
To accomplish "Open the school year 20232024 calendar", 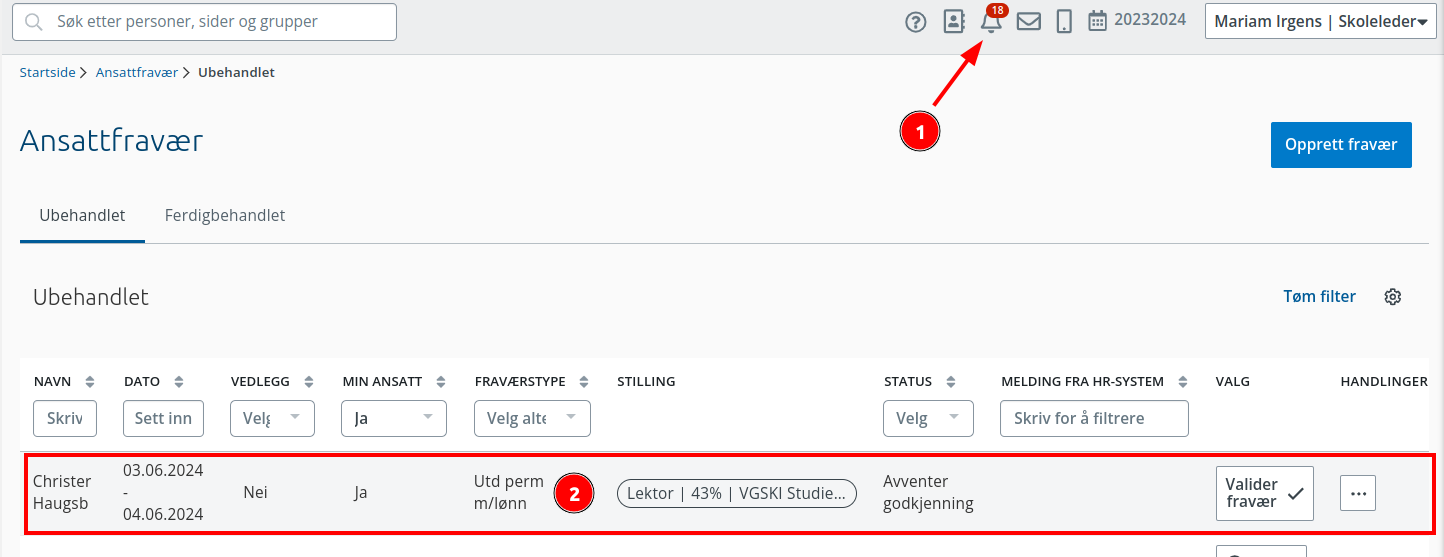I will tap(1137, 20).
